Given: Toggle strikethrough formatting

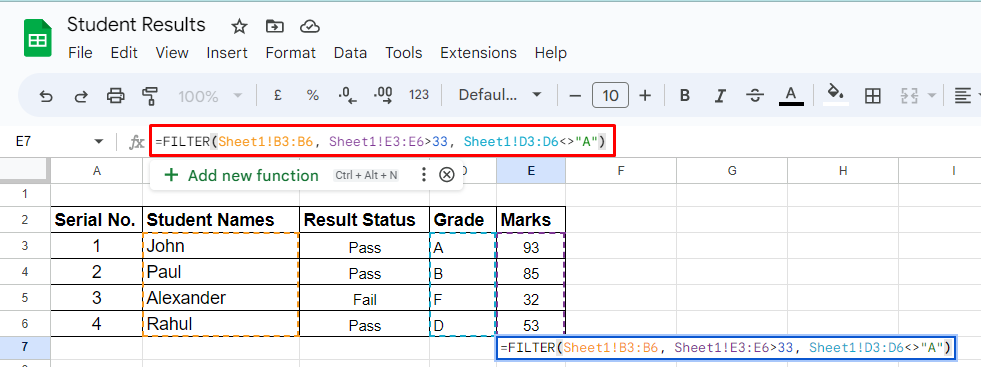Looking at the screenshot, I should [756, 96].
